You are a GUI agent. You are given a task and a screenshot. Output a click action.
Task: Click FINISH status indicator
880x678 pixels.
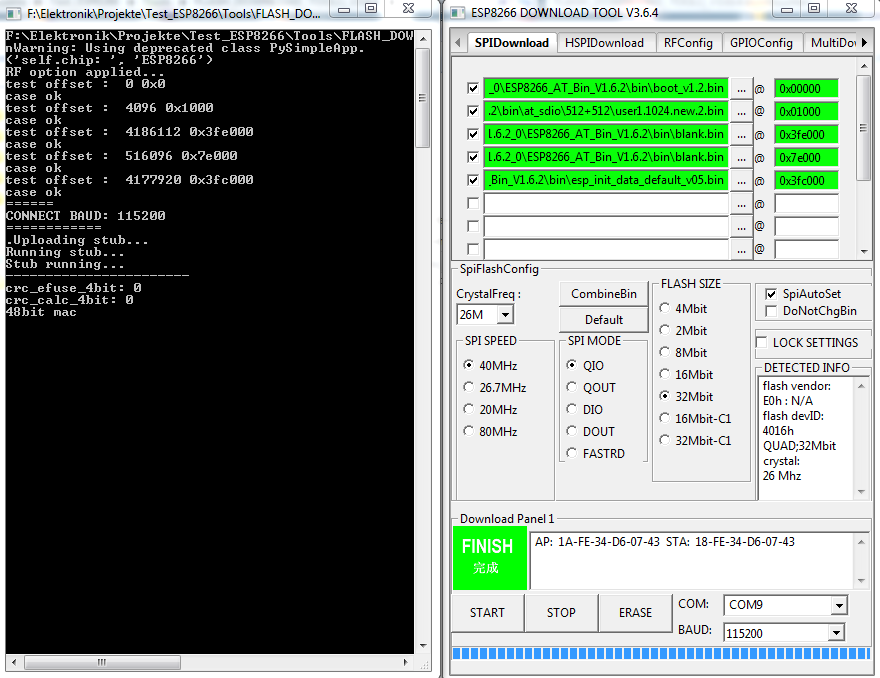pos(490,558)
